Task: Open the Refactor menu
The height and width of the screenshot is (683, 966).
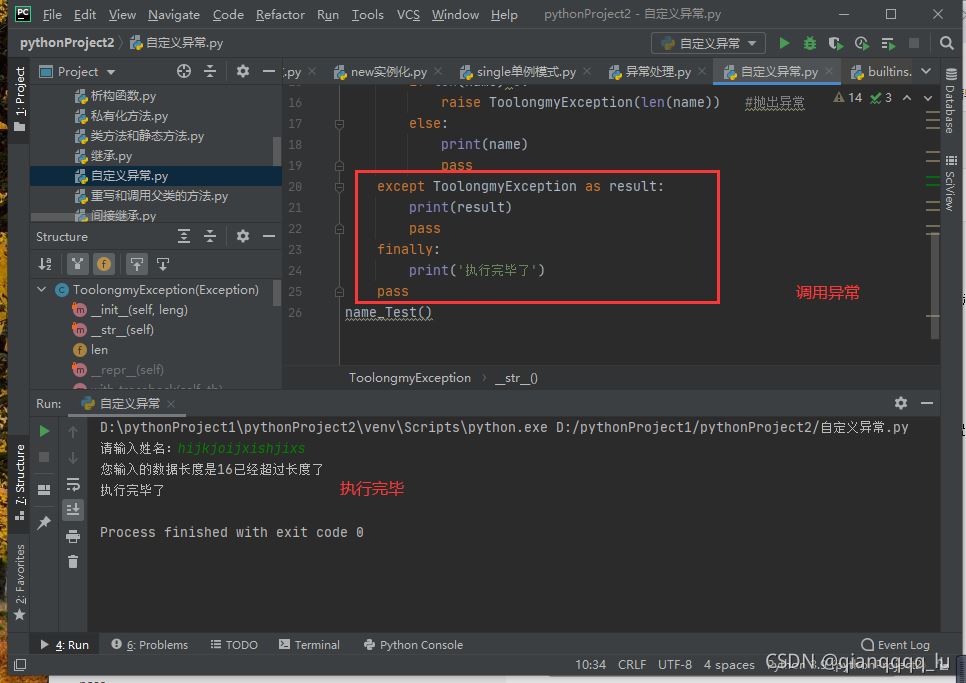Action: [x=280, y=14]
